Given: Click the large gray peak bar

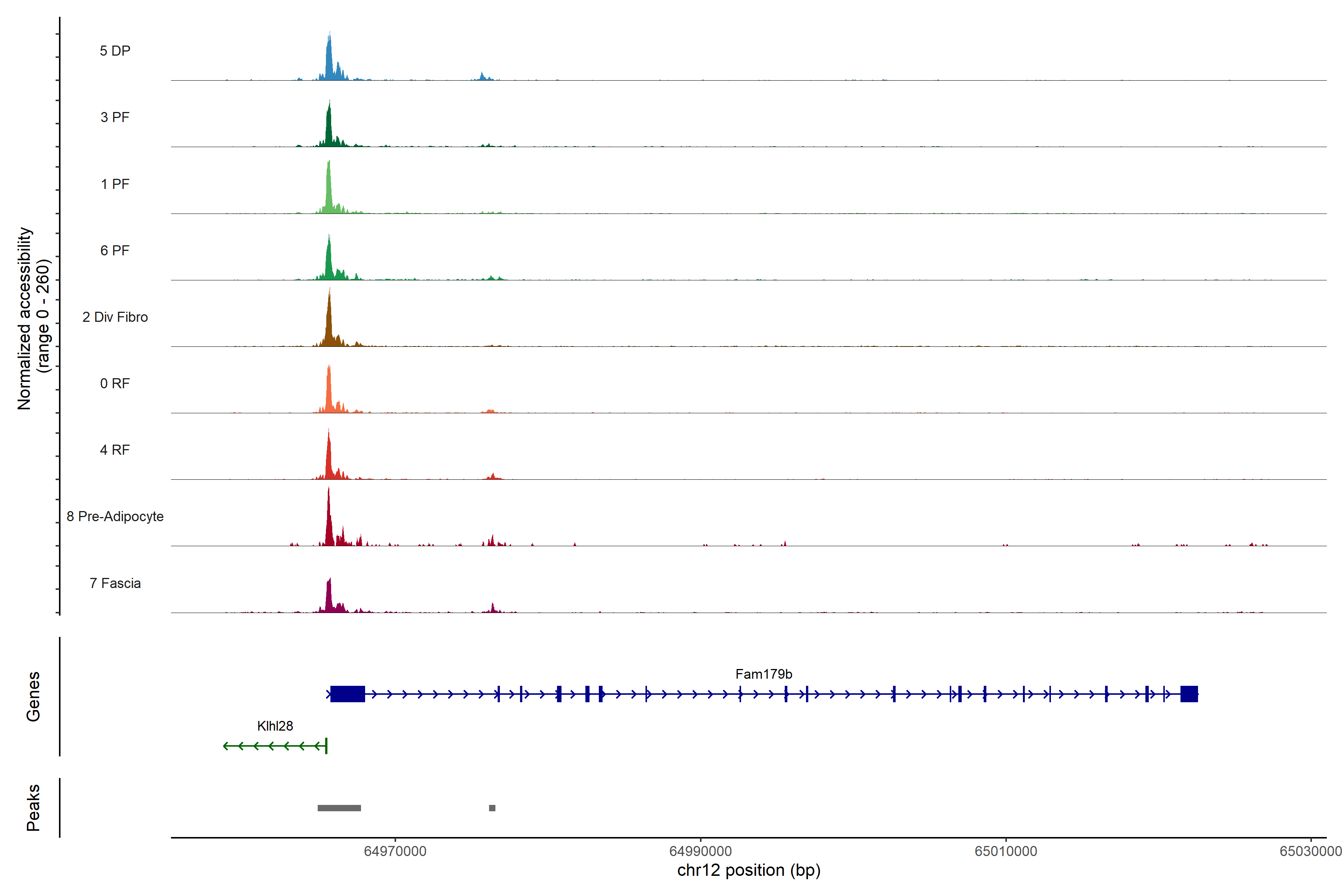Looking at the screenshot, I should pyautogui.click(x=339, y=808).
